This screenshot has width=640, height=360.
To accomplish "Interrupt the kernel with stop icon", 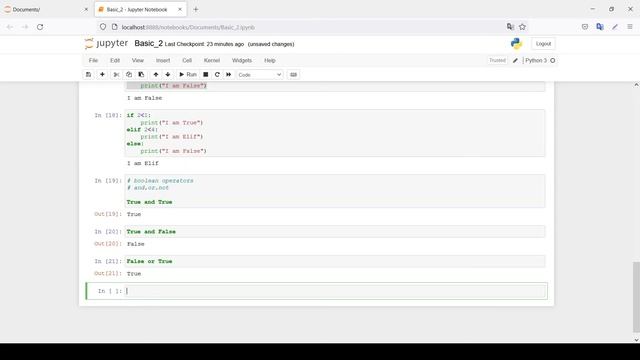I will click(206, 75).
